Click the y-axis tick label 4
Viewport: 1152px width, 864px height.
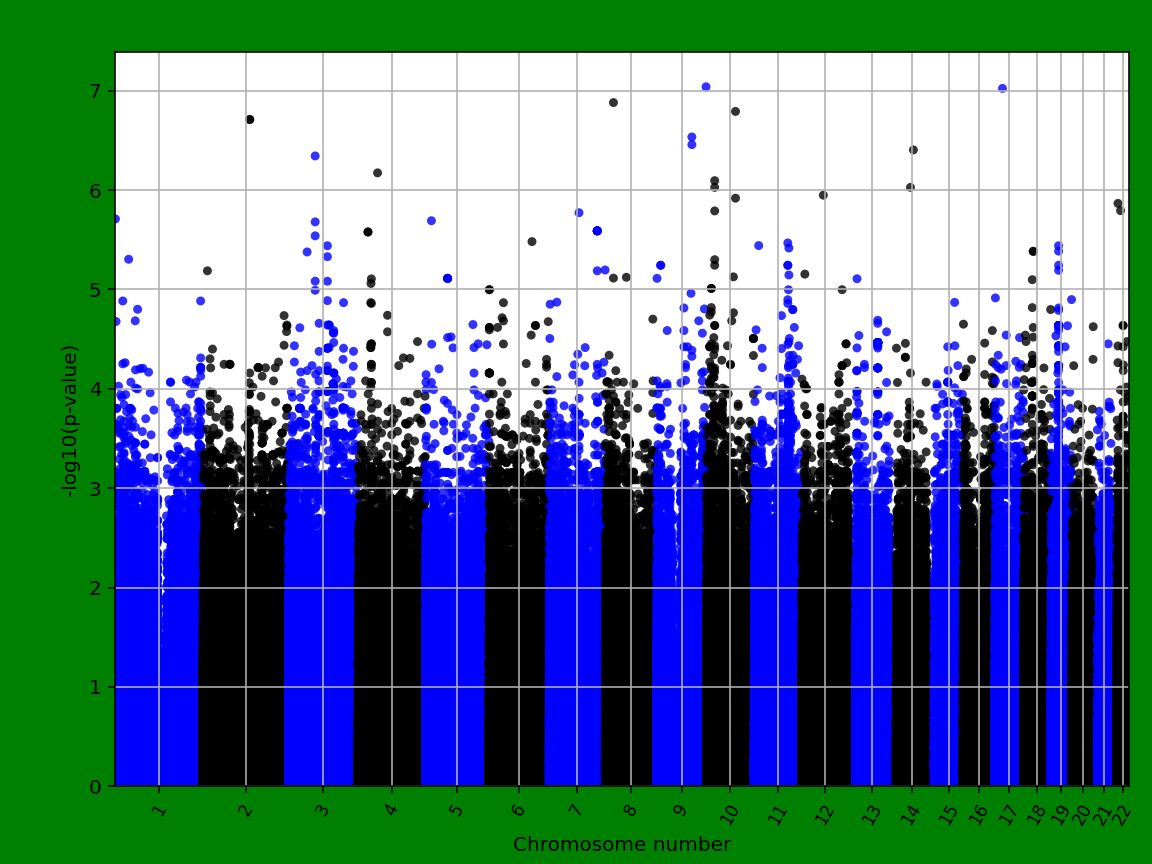(97, 389)
